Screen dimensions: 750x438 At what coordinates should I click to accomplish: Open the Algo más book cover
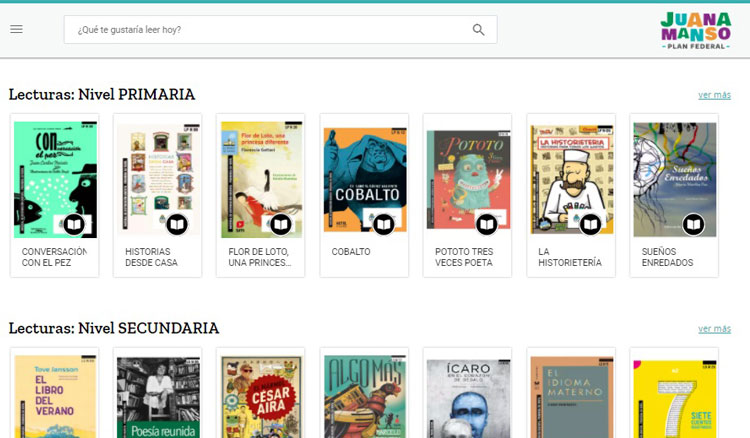365,396
